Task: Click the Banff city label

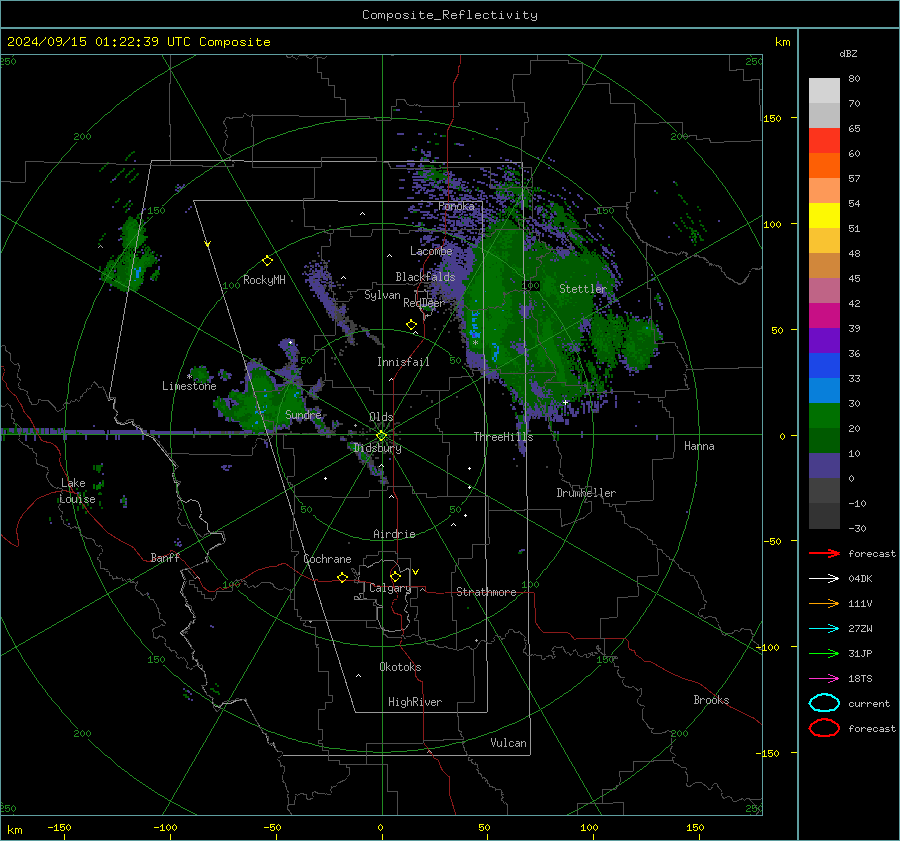Action: (x=165, y=558)
